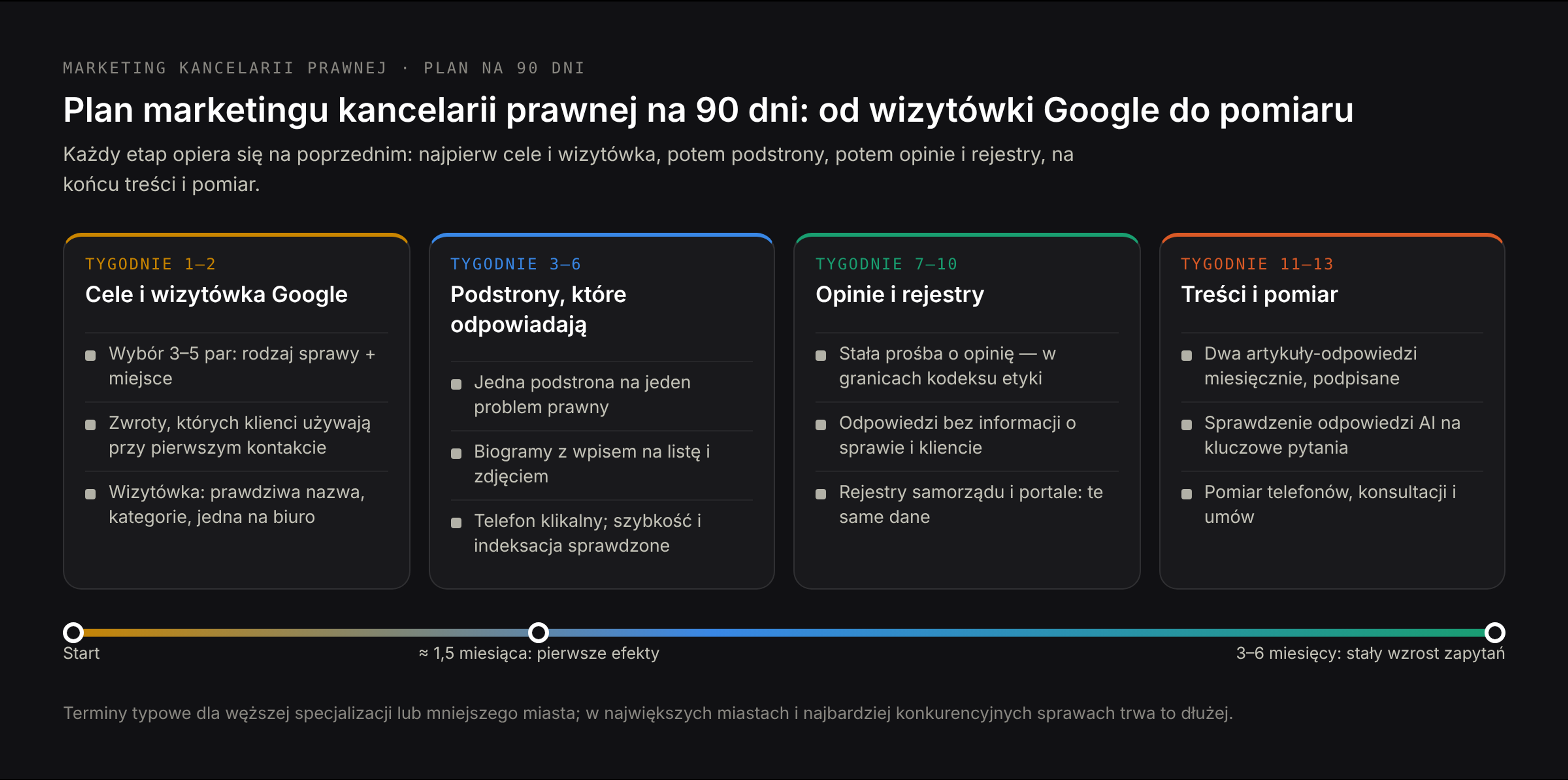
Task: Click bullet square beside 'Jedna podstrona'
Action: point(456,384)
